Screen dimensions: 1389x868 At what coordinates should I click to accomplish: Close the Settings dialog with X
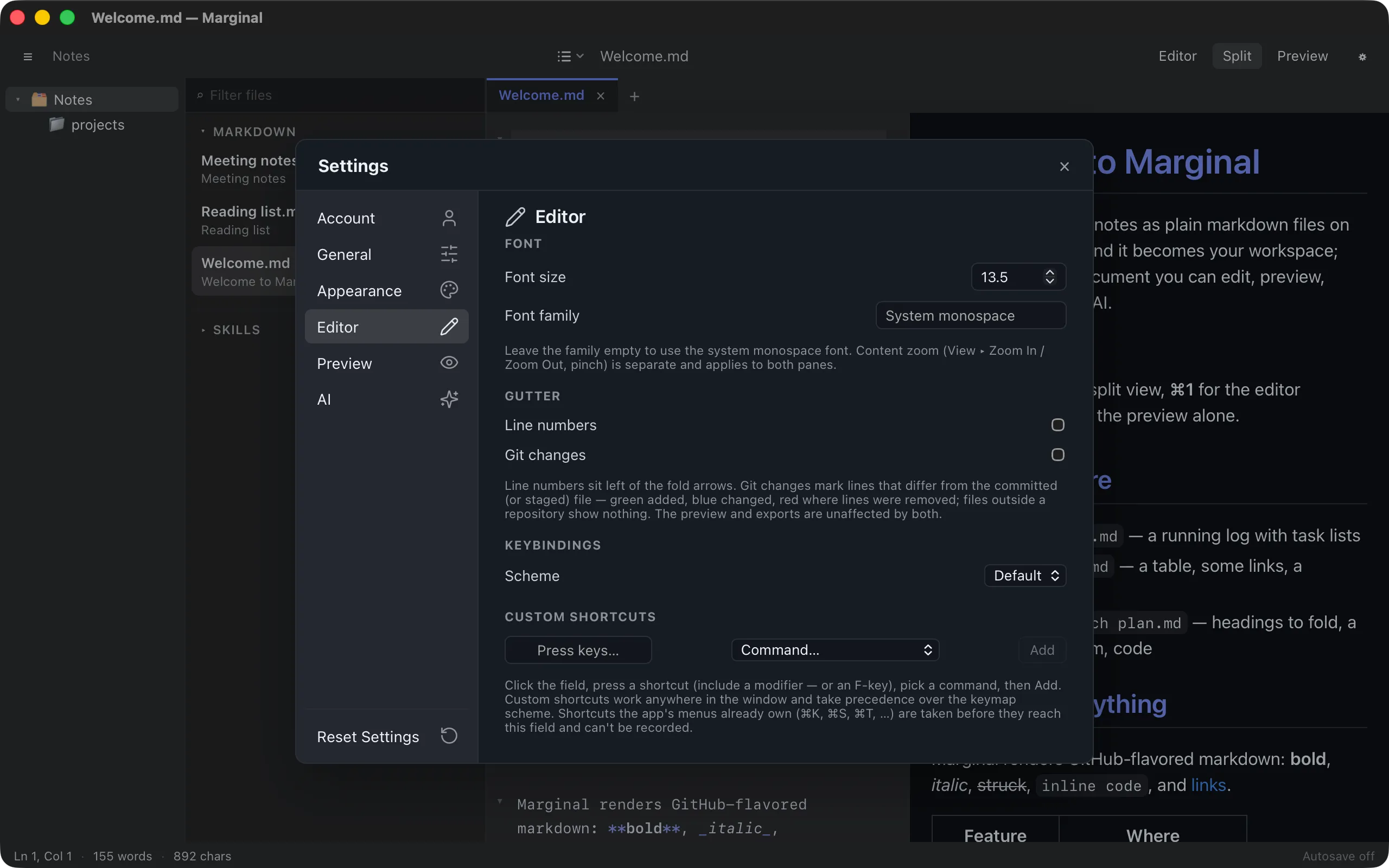tap(1064, 167)
